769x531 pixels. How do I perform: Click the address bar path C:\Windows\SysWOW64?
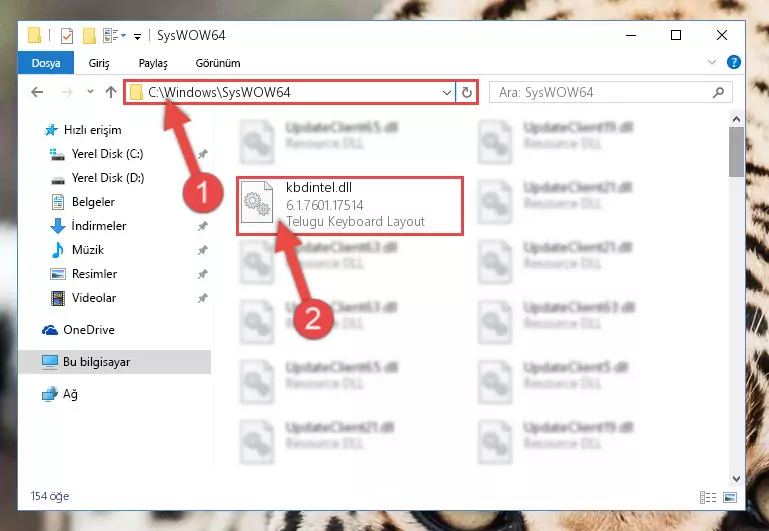click(x=219, y=92)
